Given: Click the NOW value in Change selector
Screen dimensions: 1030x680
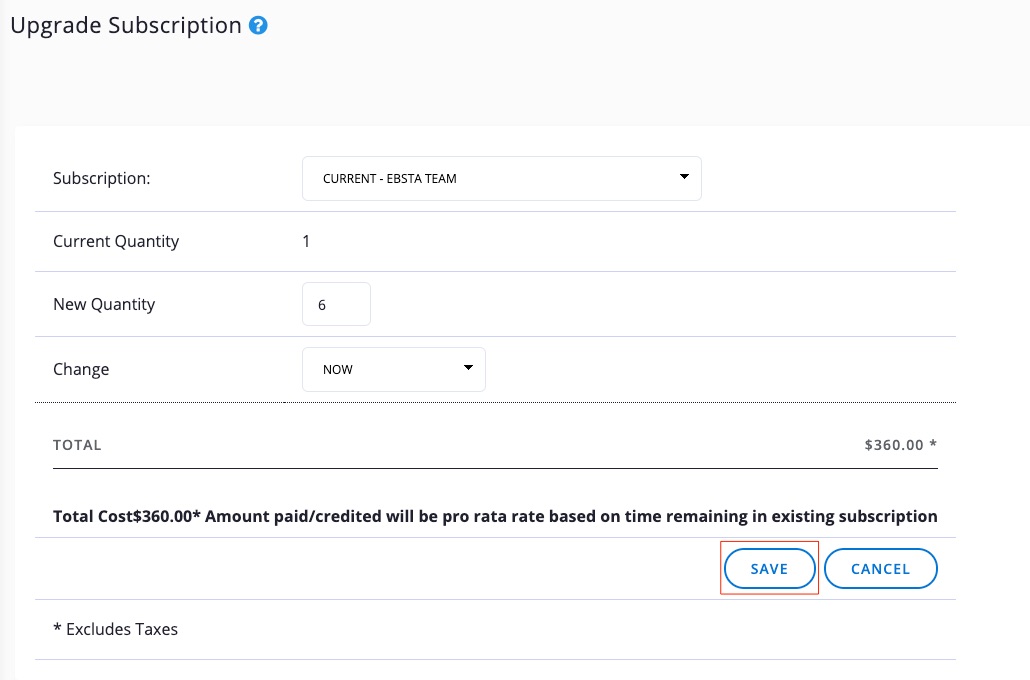Looking at the screenshot, I should (x=338, y=369).
